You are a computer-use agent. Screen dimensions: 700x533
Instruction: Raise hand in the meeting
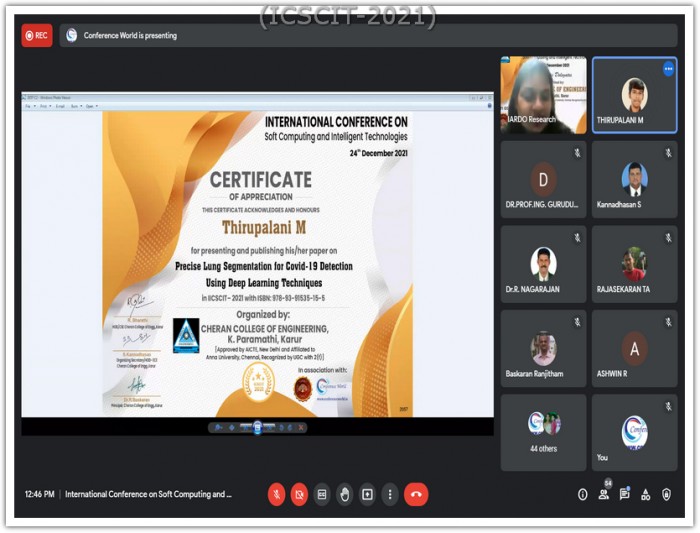[x=344, y=494]
